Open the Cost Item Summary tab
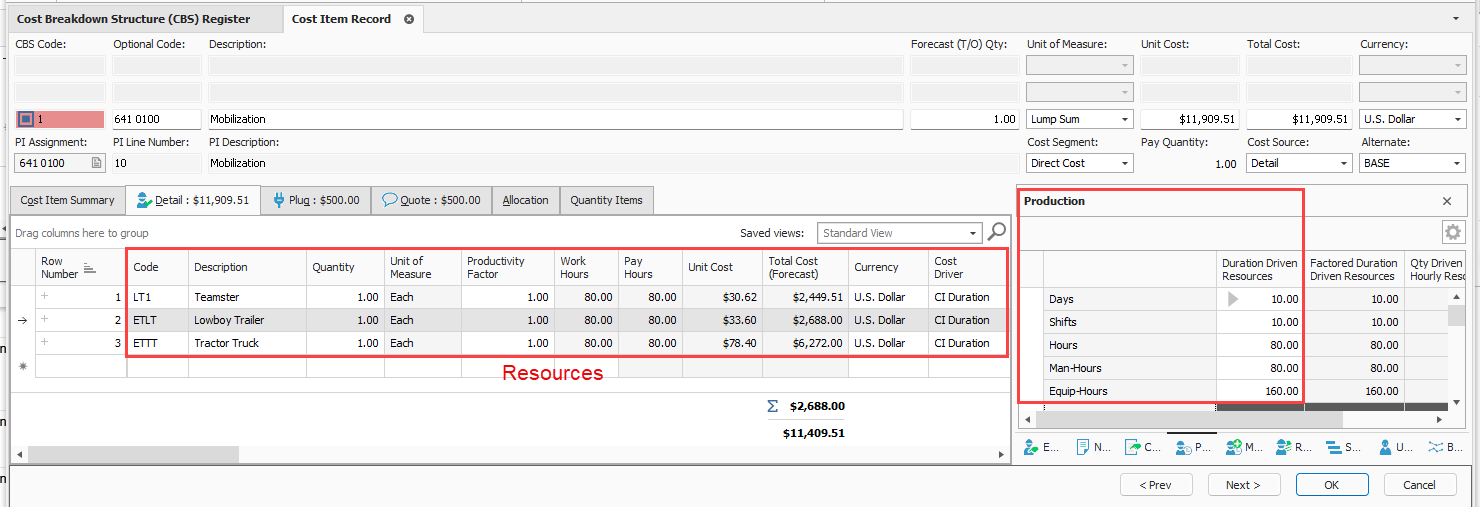 pyautogui.click(x=67, y=200)
